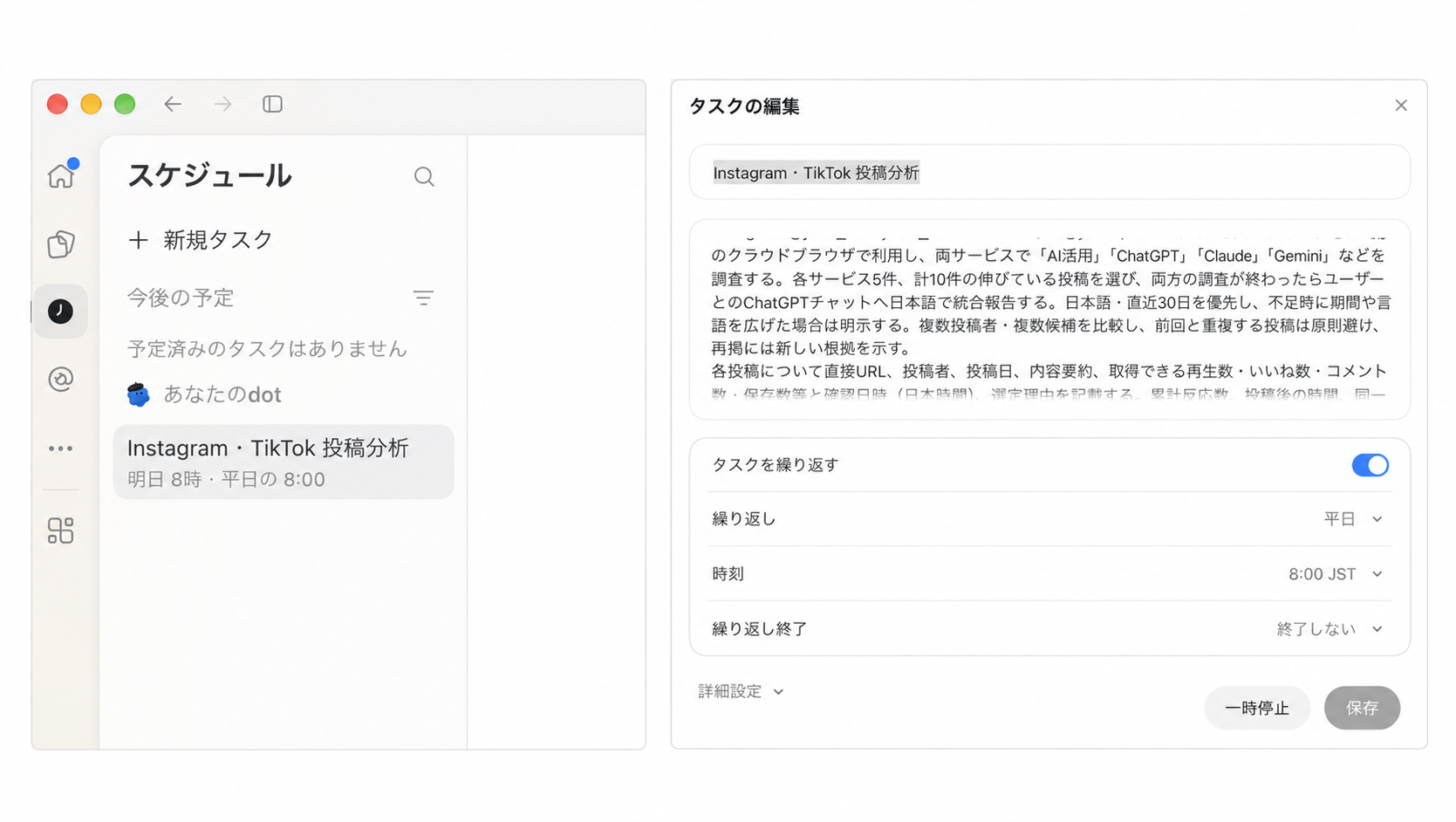Click the back arrow in title bar
This screenshot has width=1456, height=822.
pyautogui.click(x=173, y=104)
